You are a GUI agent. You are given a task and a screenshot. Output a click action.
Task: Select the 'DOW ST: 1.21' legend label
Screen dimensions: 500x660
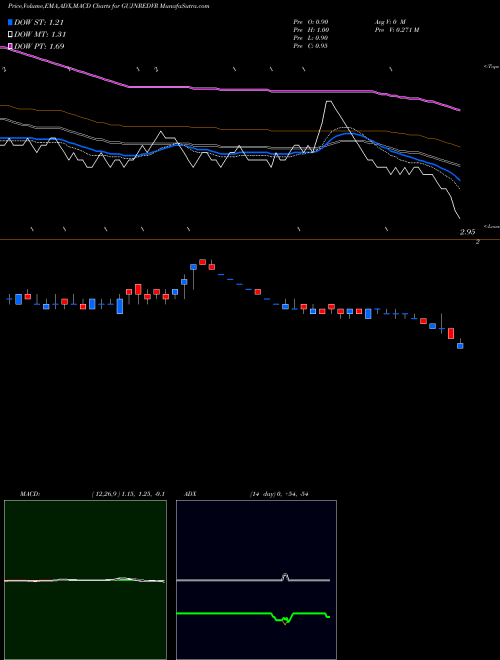click(x=39, y=22)
